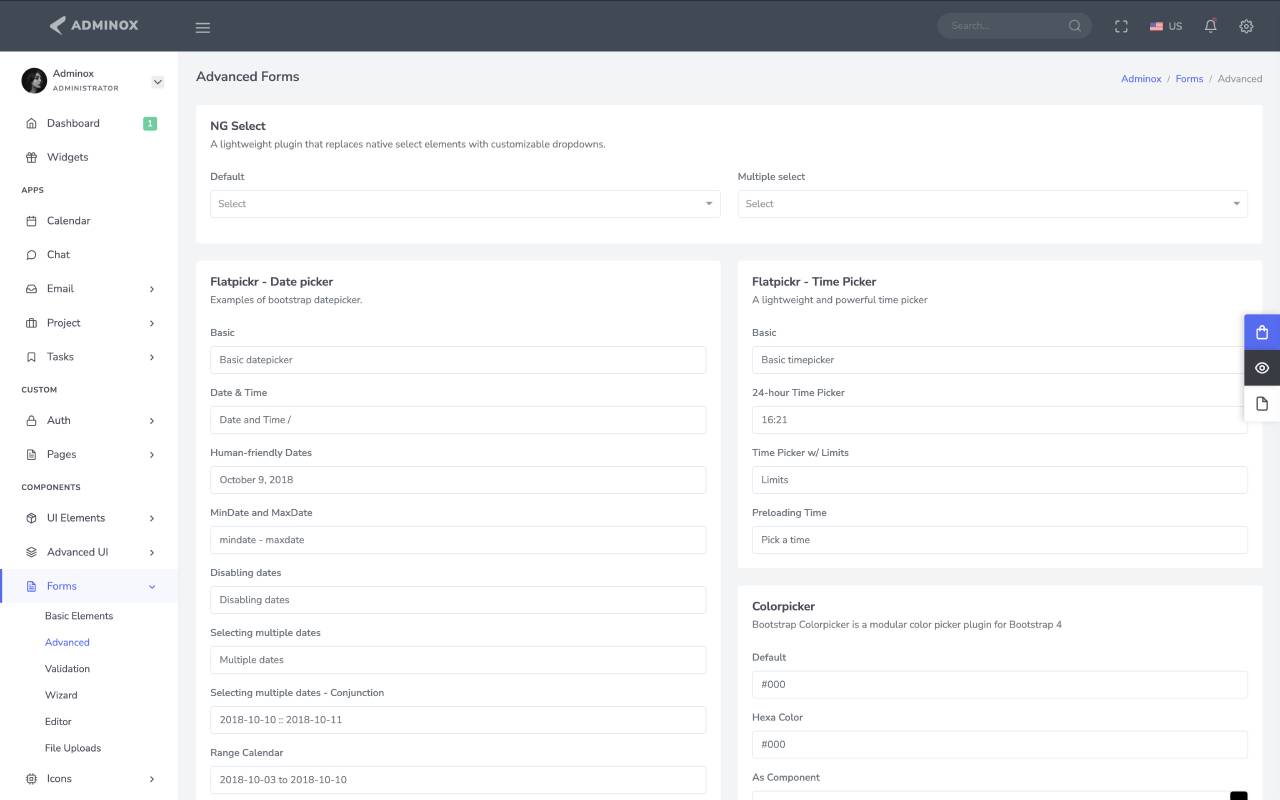
Task: Expand the Tasks submenu chevron
Action: tap(152, 357)
